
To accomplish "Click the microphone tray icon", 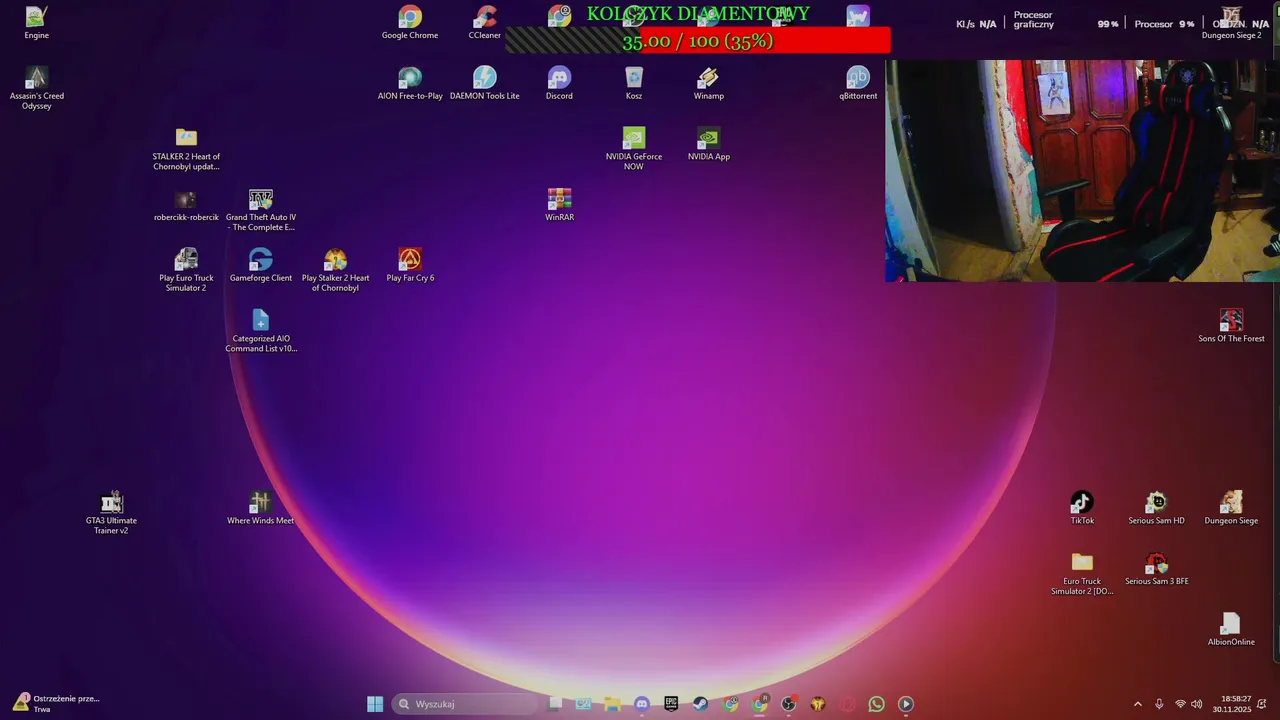I will coord(1159,704).
